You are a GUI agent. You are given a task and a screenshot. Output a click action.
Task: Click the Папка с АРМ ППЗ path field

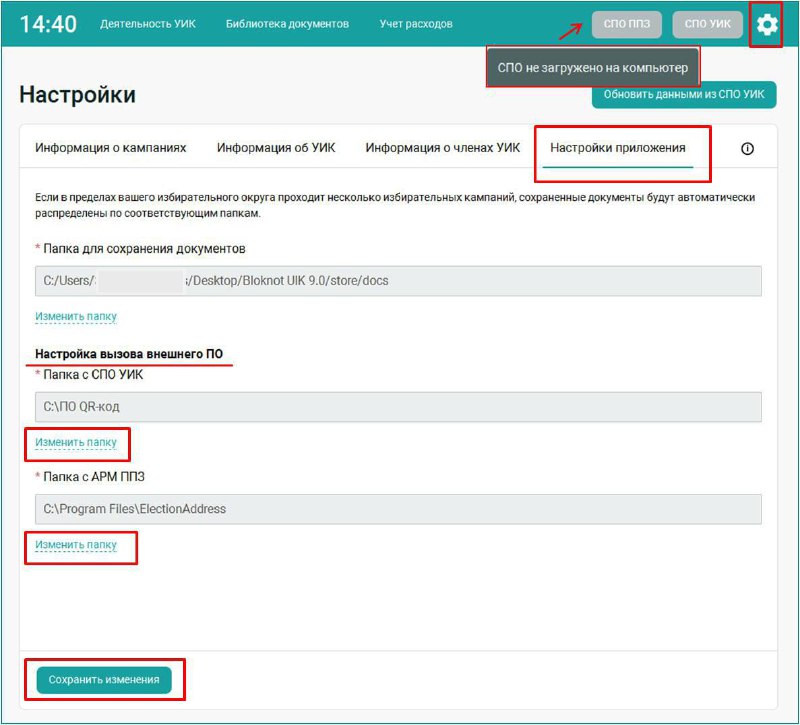tap(398, 509)
